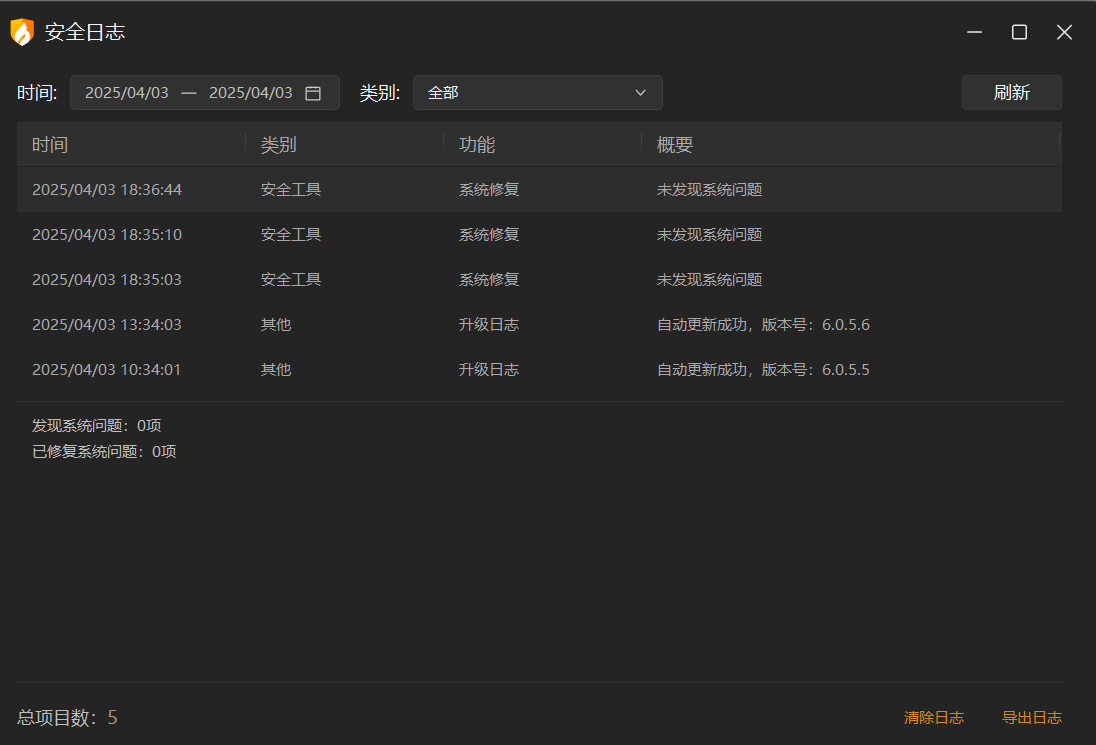Click the 时间 column header
This screenshot has width=1096, height=745.
tap(51, 144)
